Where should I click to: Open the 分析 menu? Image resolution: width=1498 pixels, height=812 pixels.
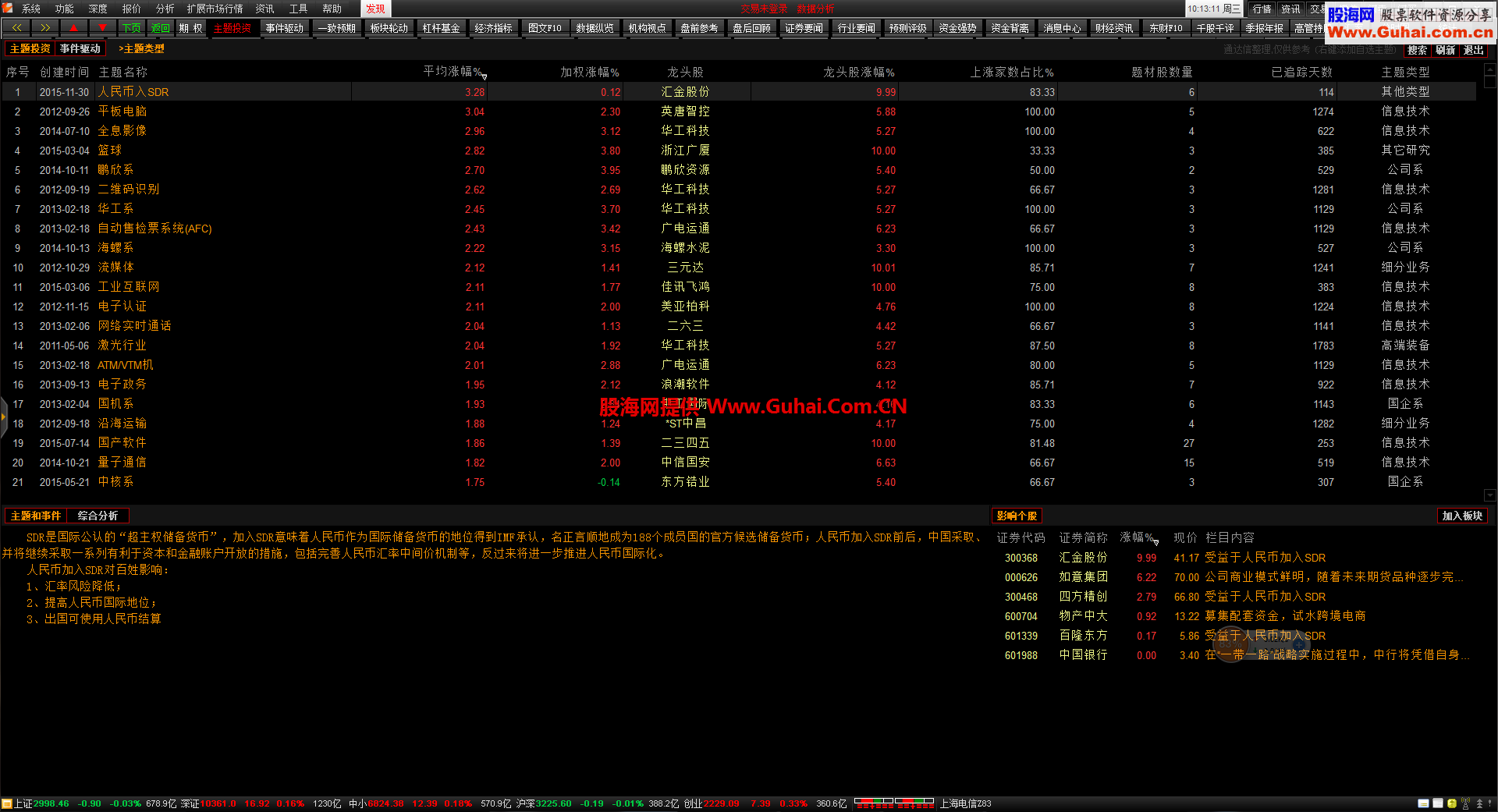pyautogui.click(x=165, y=9)
